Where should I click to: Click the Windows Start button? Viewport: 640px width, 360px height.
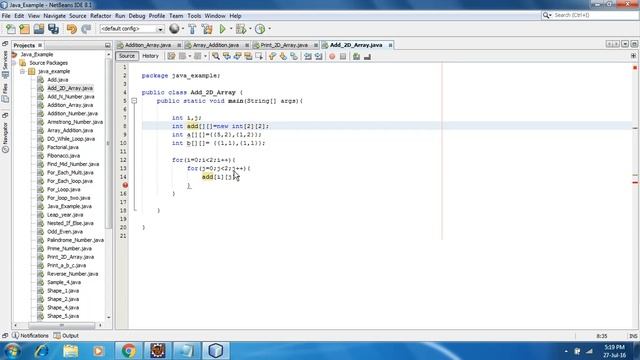pyautogui.click(x=12, y=351)
